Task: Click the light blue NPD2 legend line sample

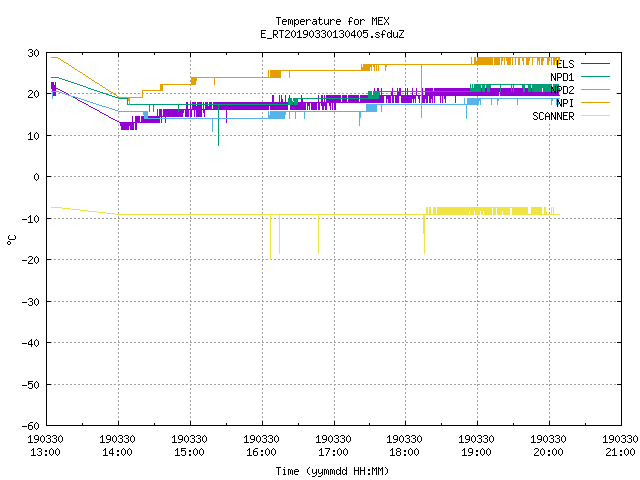Action: pos(595,89)
